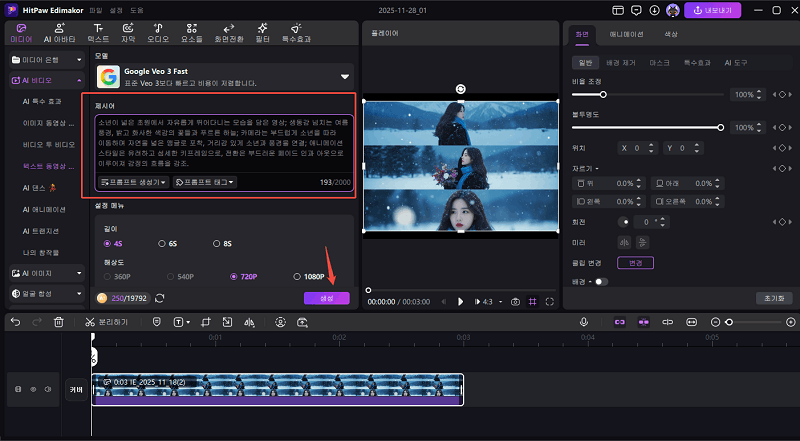
Task: Open the 특수효과 panel
Action: 296,33
